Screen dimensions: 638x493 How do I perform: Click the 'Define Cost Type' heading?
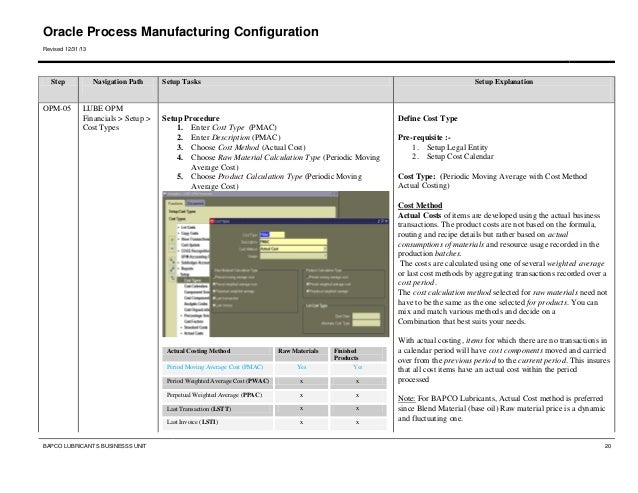[x=428, y=118]
